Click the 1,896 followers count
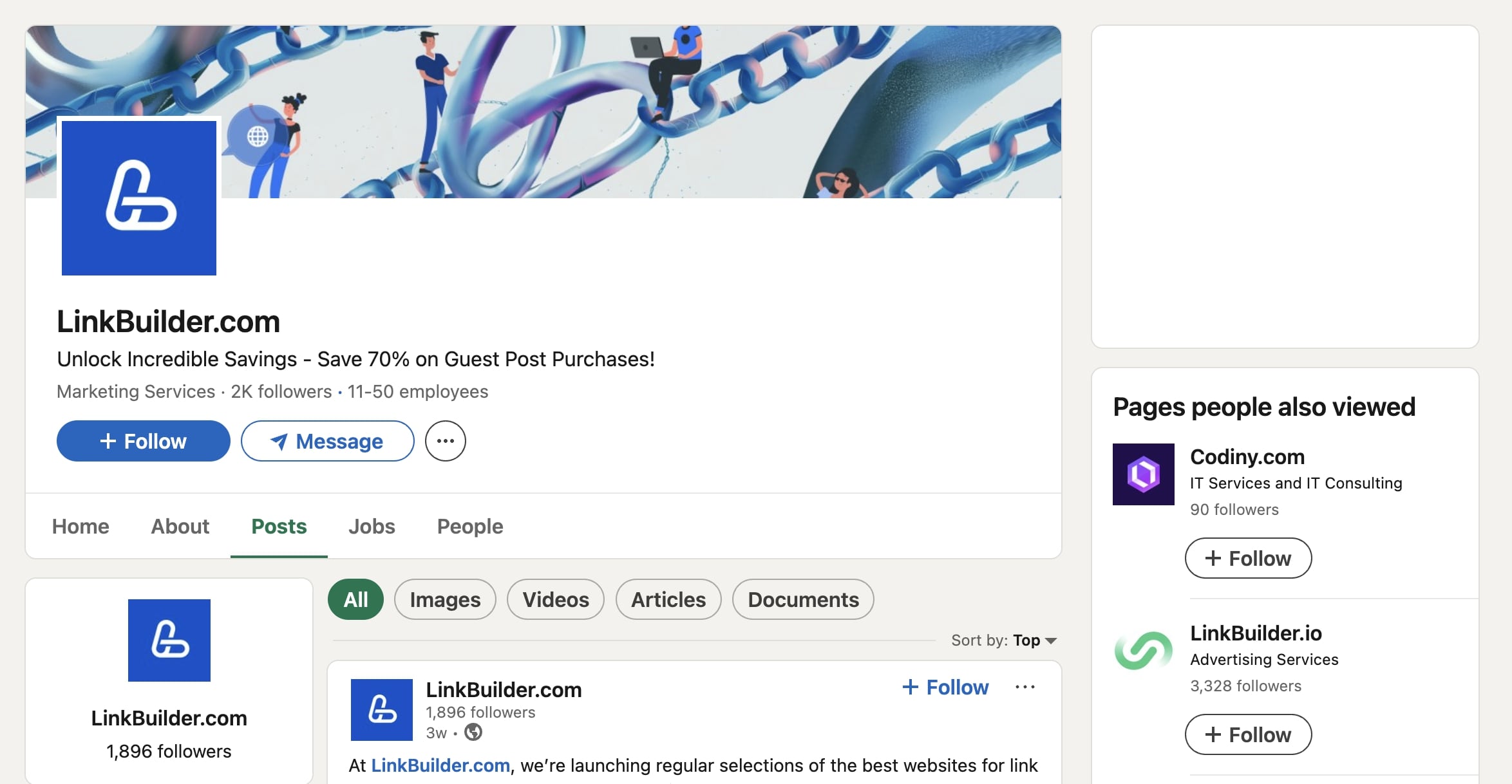The height and width of the screenshot is (784, 1512). [x=169, y=750]
